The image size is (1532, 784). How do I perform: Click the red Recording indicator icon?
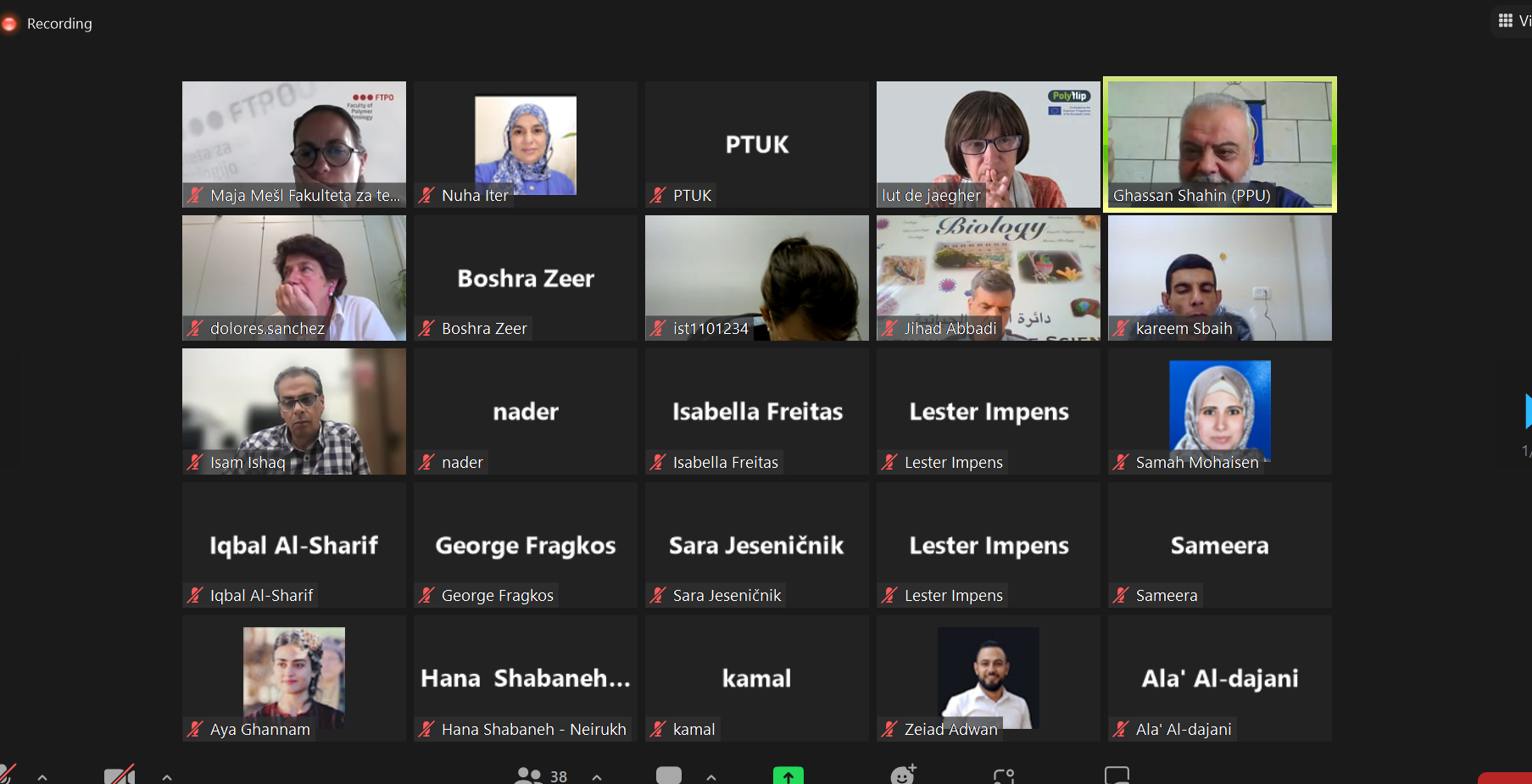click(x=9, y=24)
